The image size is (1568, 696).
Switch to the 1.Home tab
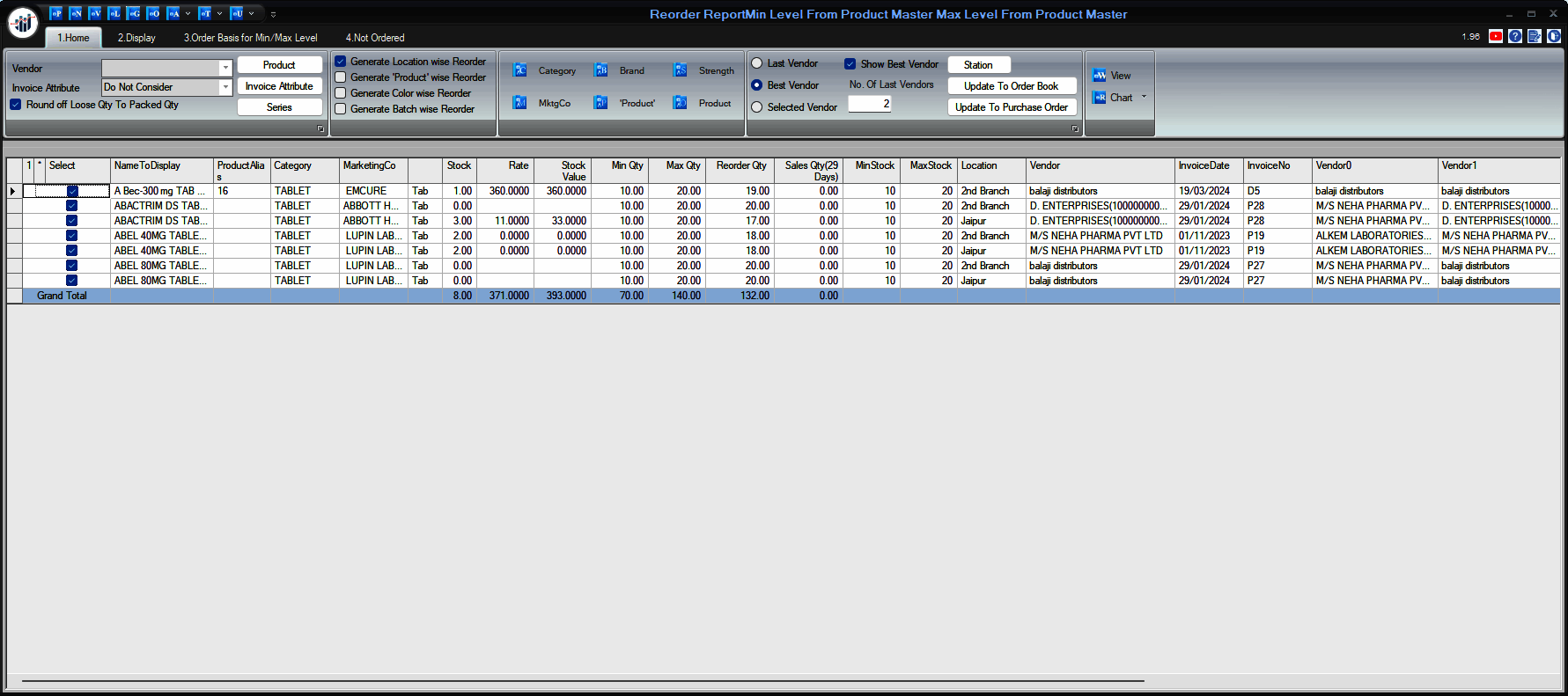74,38
